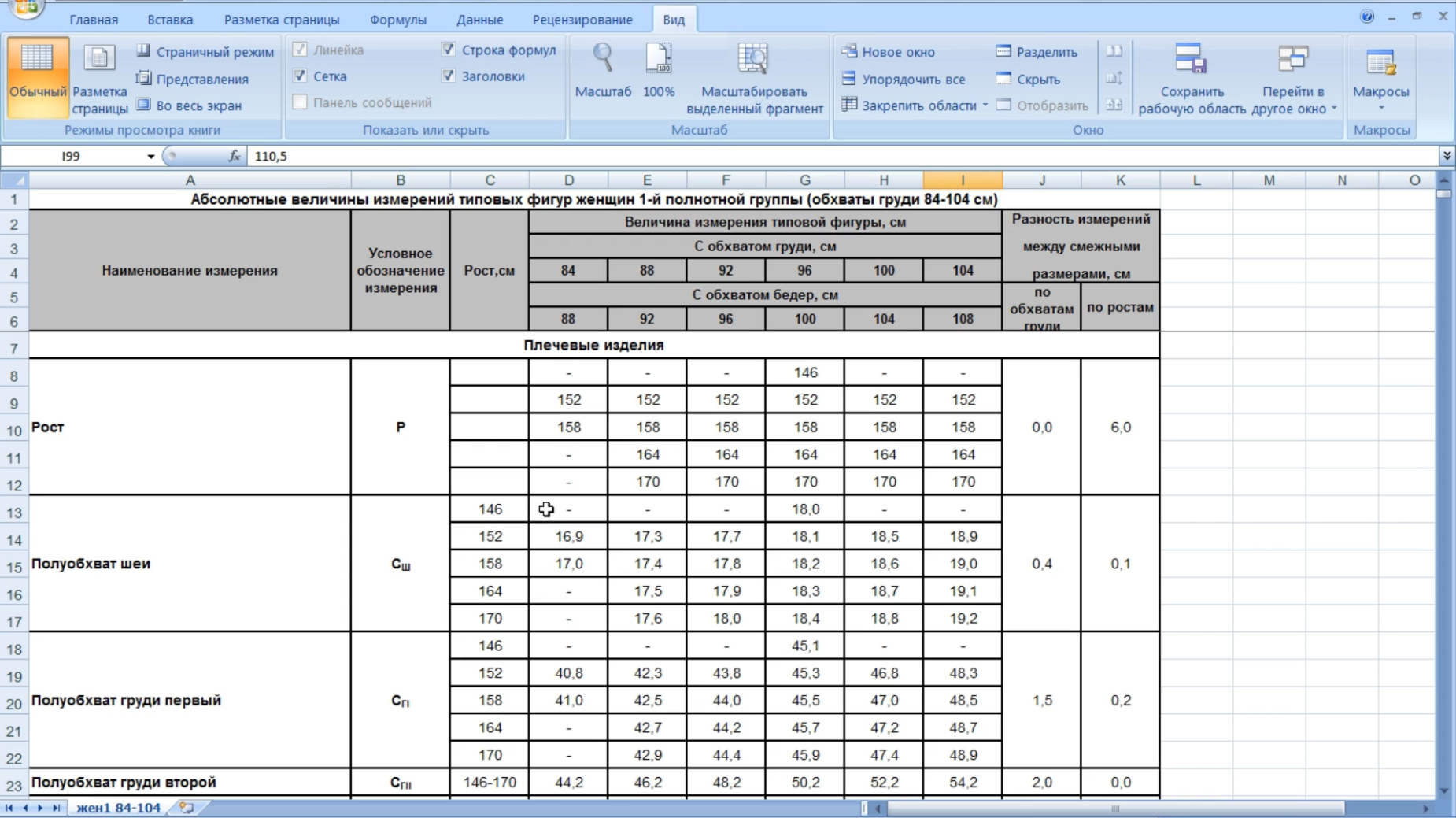The width and height of the screenshot is (1456, 818).
Task: Switch to the Данные ribbon tab
Action: coord(479,20)
